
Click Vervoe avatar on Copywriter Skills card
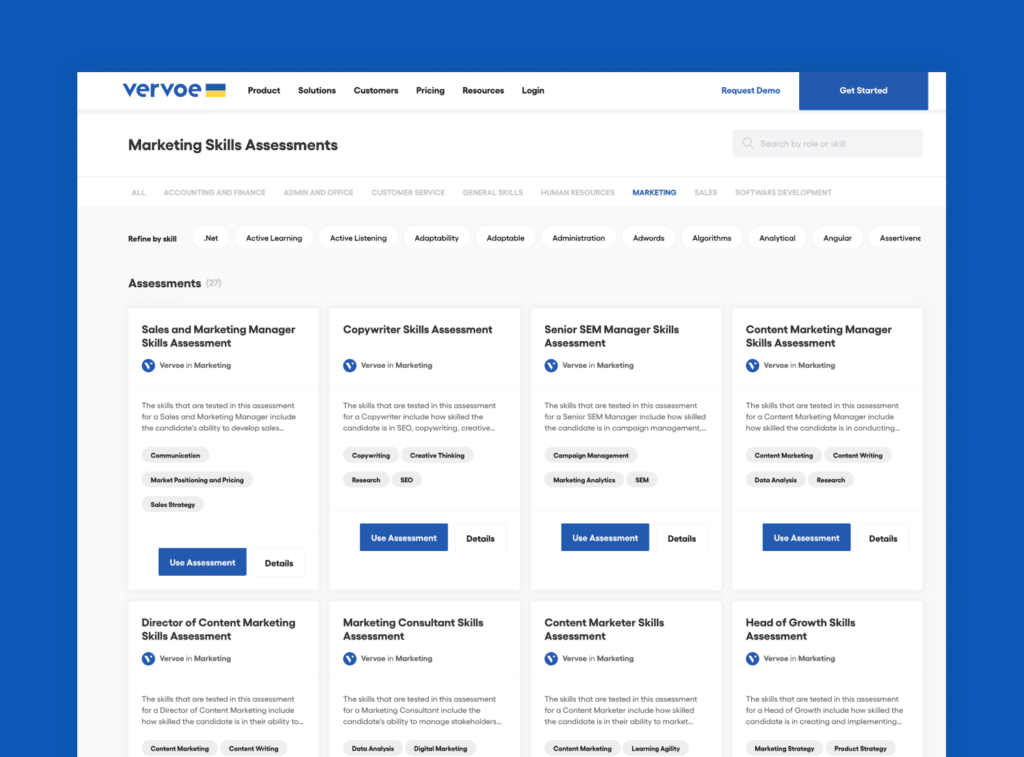pos(349,365)
